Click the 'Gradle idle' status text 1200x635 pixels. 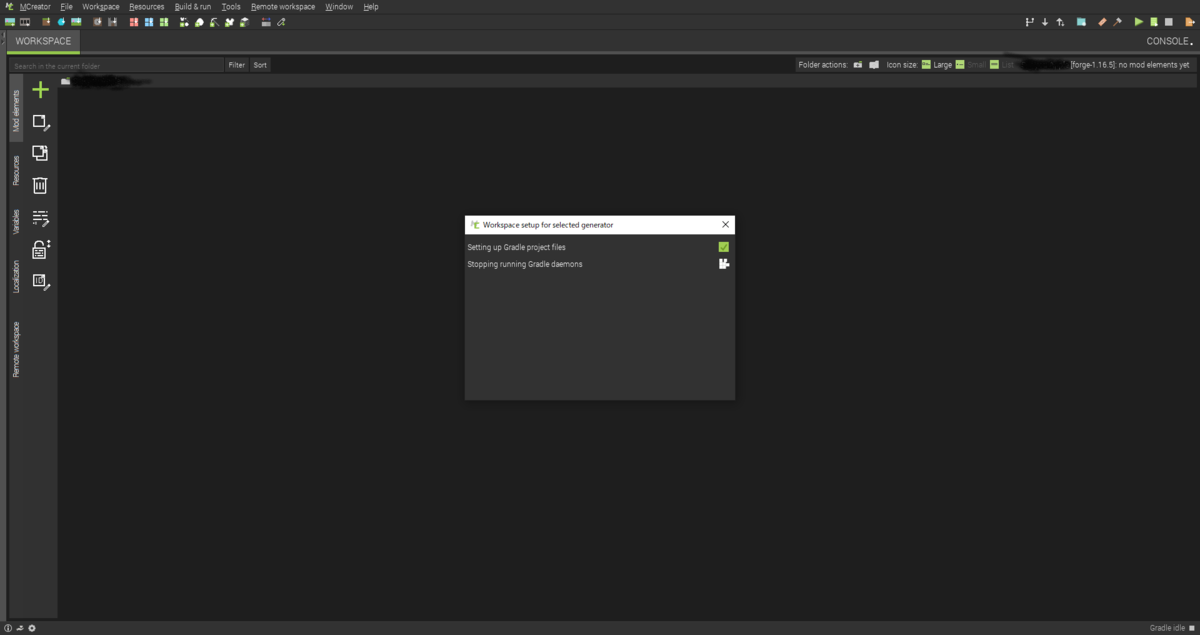pyautogui.click(x=1166, y=628)
